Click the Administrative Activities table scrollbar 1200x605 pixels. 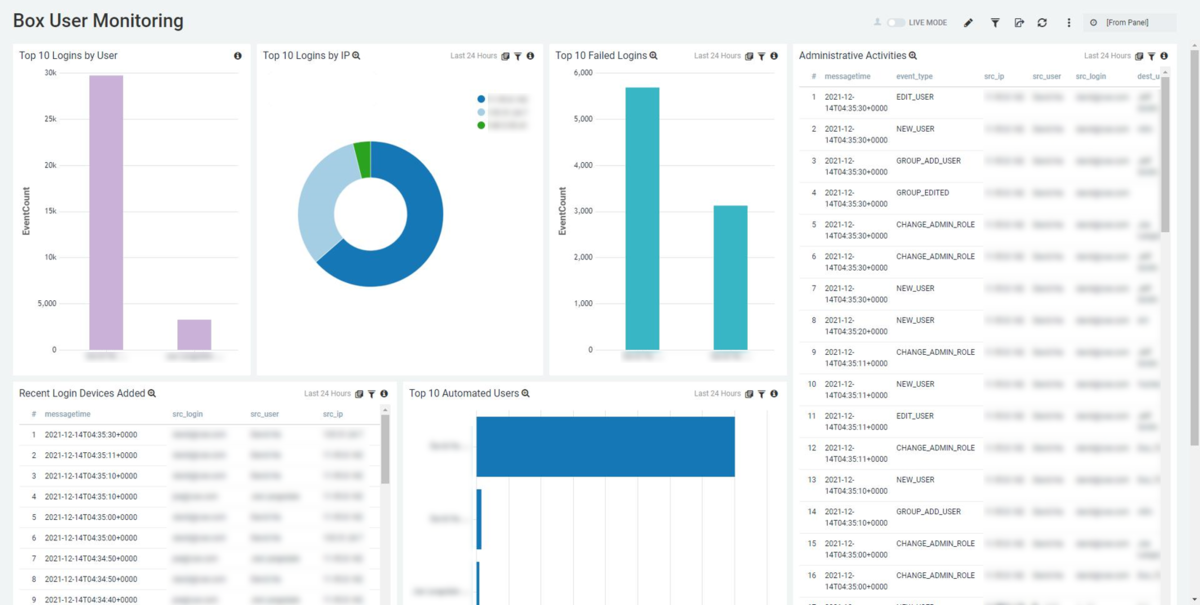pyautogui.click(x=1164, y=150)
